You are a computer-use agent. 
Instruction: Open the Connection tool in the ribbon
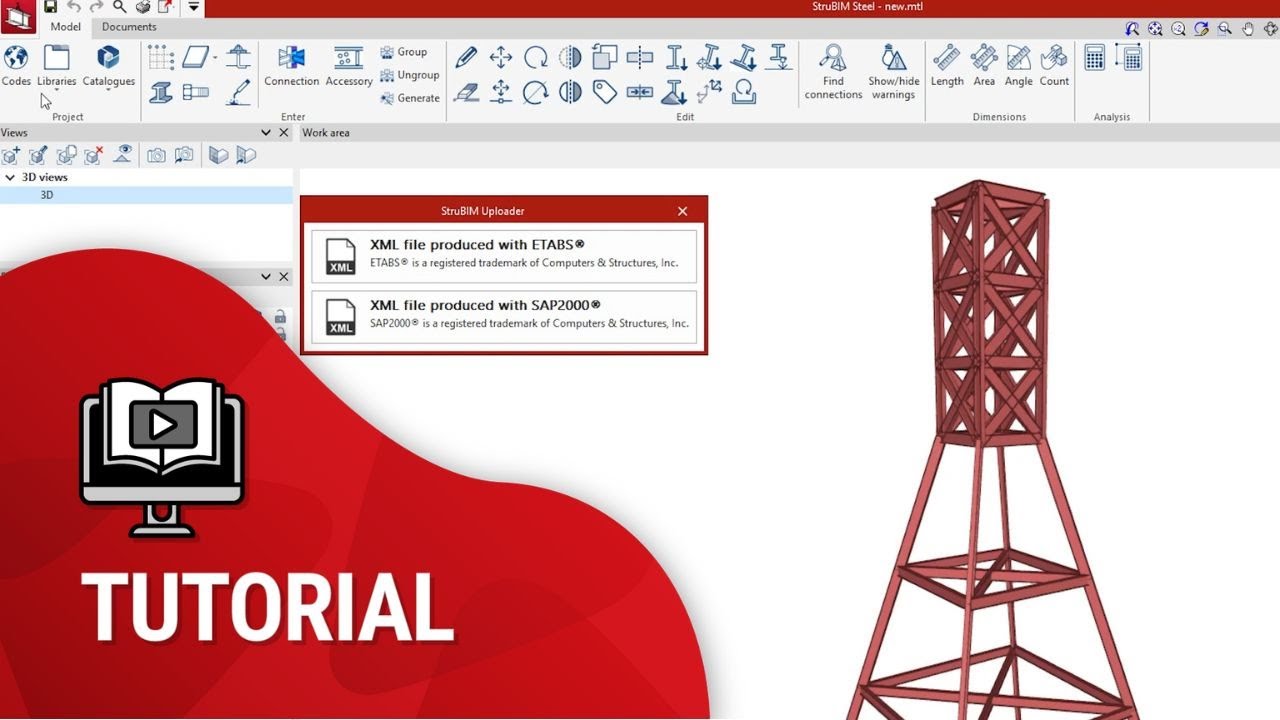coord(291,66)
